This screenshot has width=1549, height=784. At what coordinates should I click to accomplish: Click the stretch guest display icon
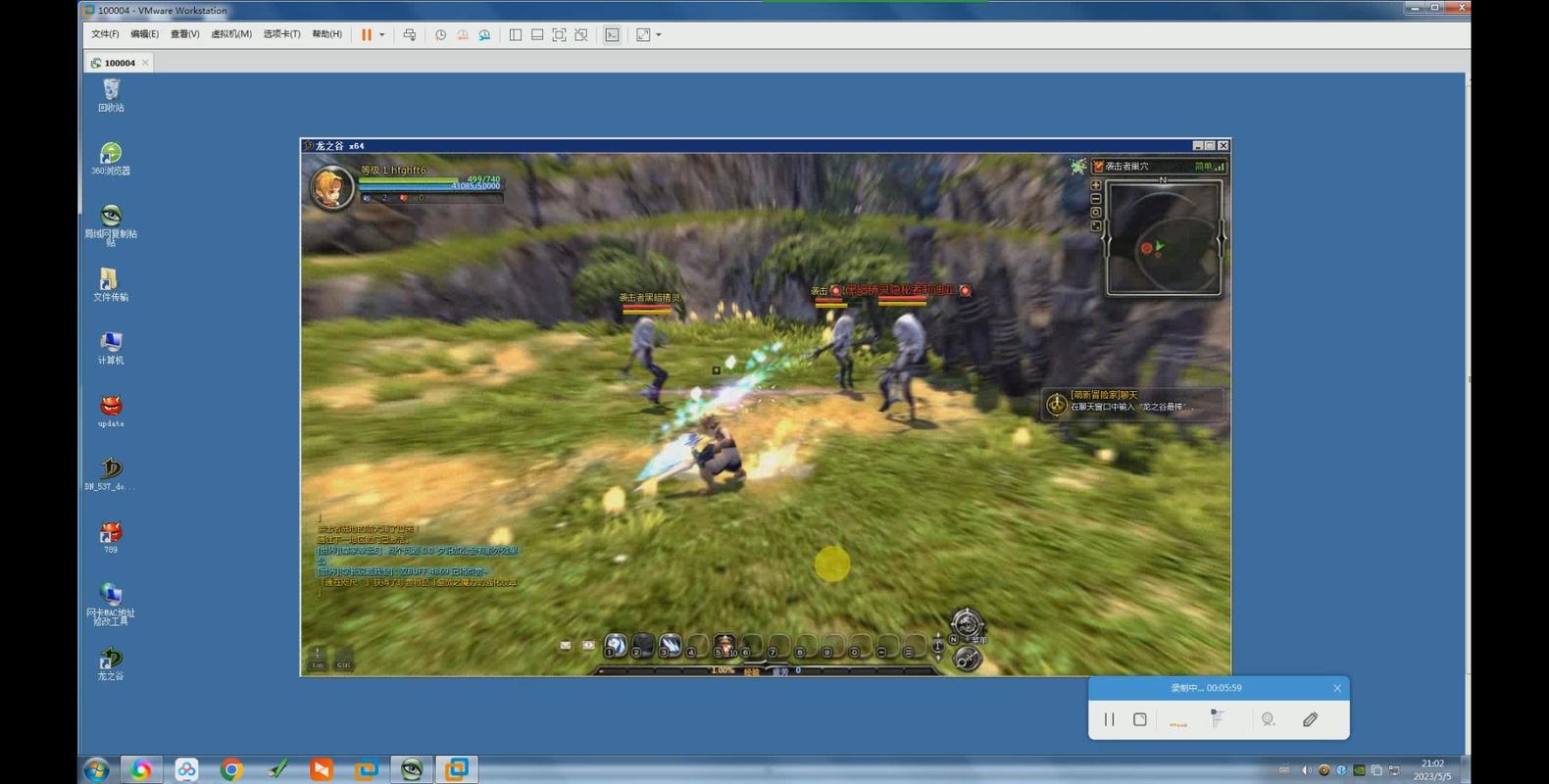[x=643, y=34]
